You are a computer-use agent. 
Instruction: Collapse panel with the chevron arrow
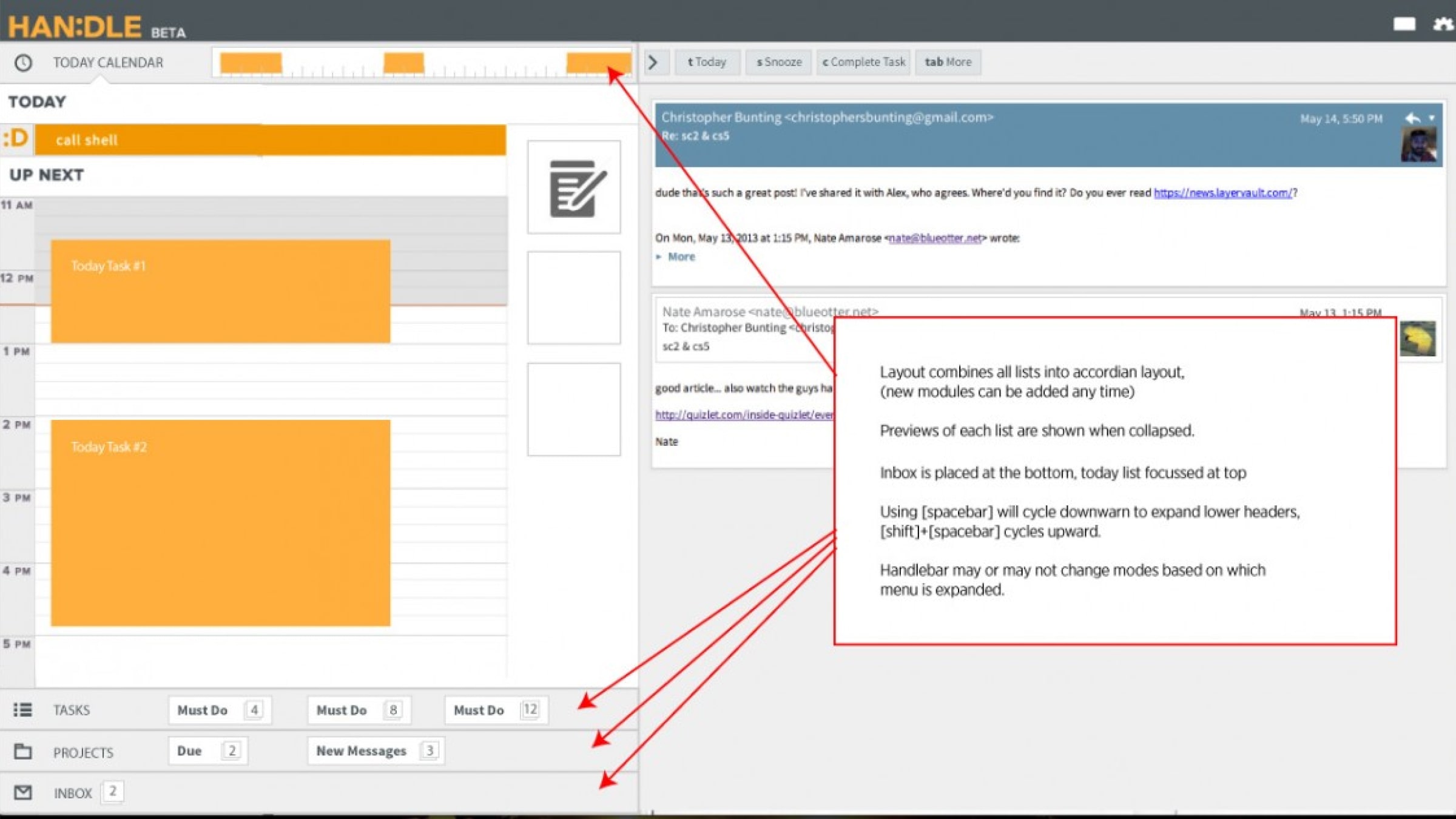coord(654,62)
